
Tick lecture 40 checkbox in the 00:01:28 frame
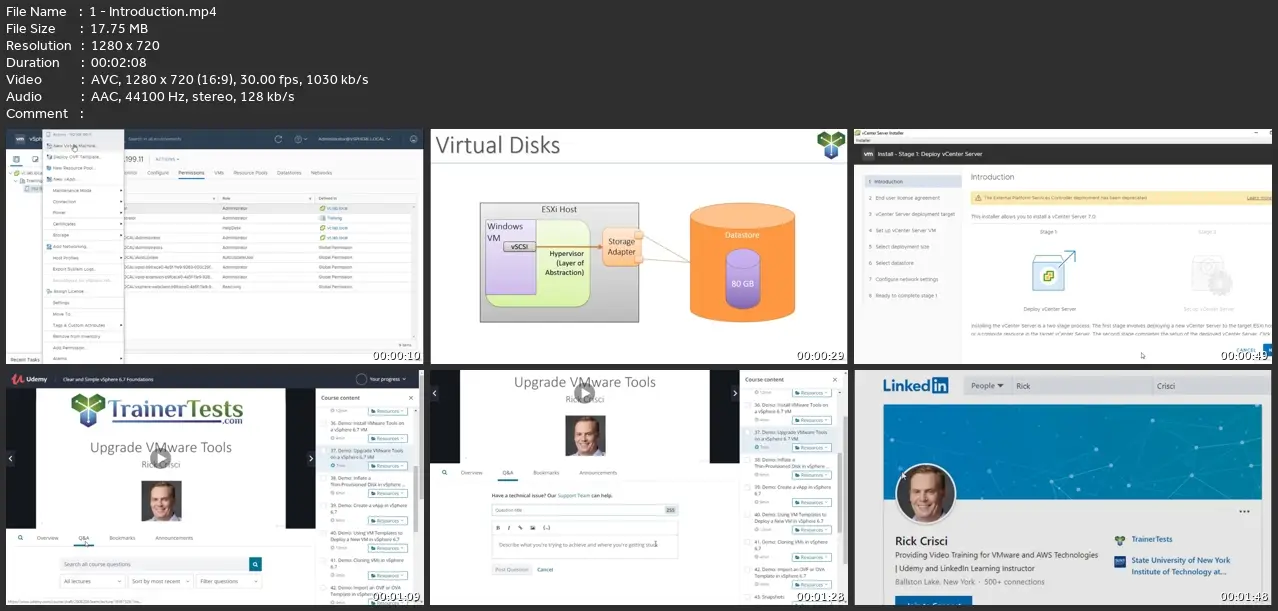748,515
